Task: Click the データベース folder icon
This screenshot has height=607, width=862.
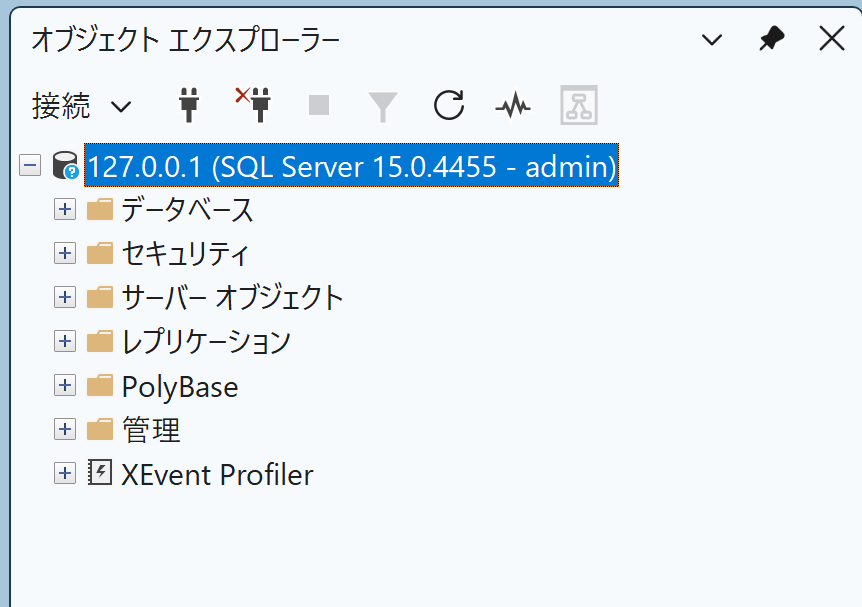Action: pyautogui.click(x=100, y=209)
